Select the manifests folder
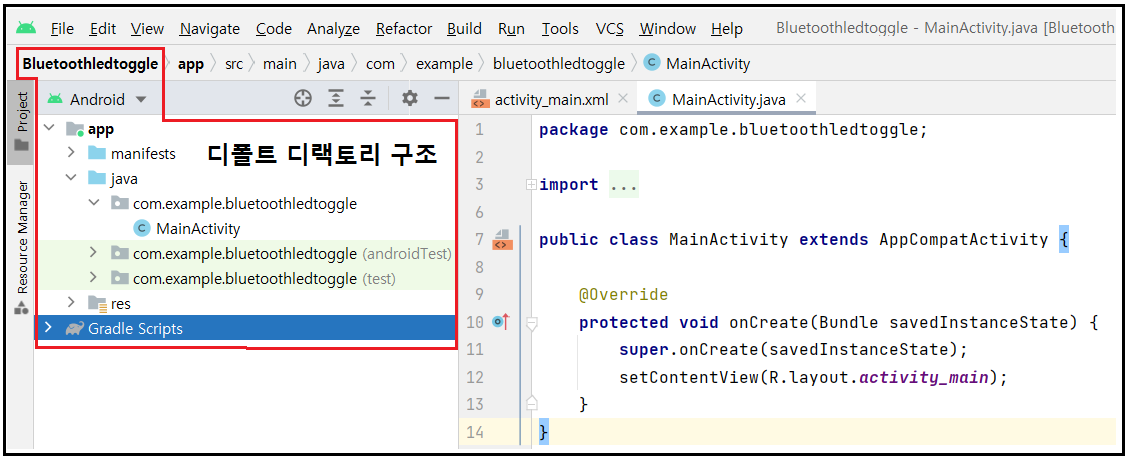Screen dimensions: 1129x461 [143, 153]
